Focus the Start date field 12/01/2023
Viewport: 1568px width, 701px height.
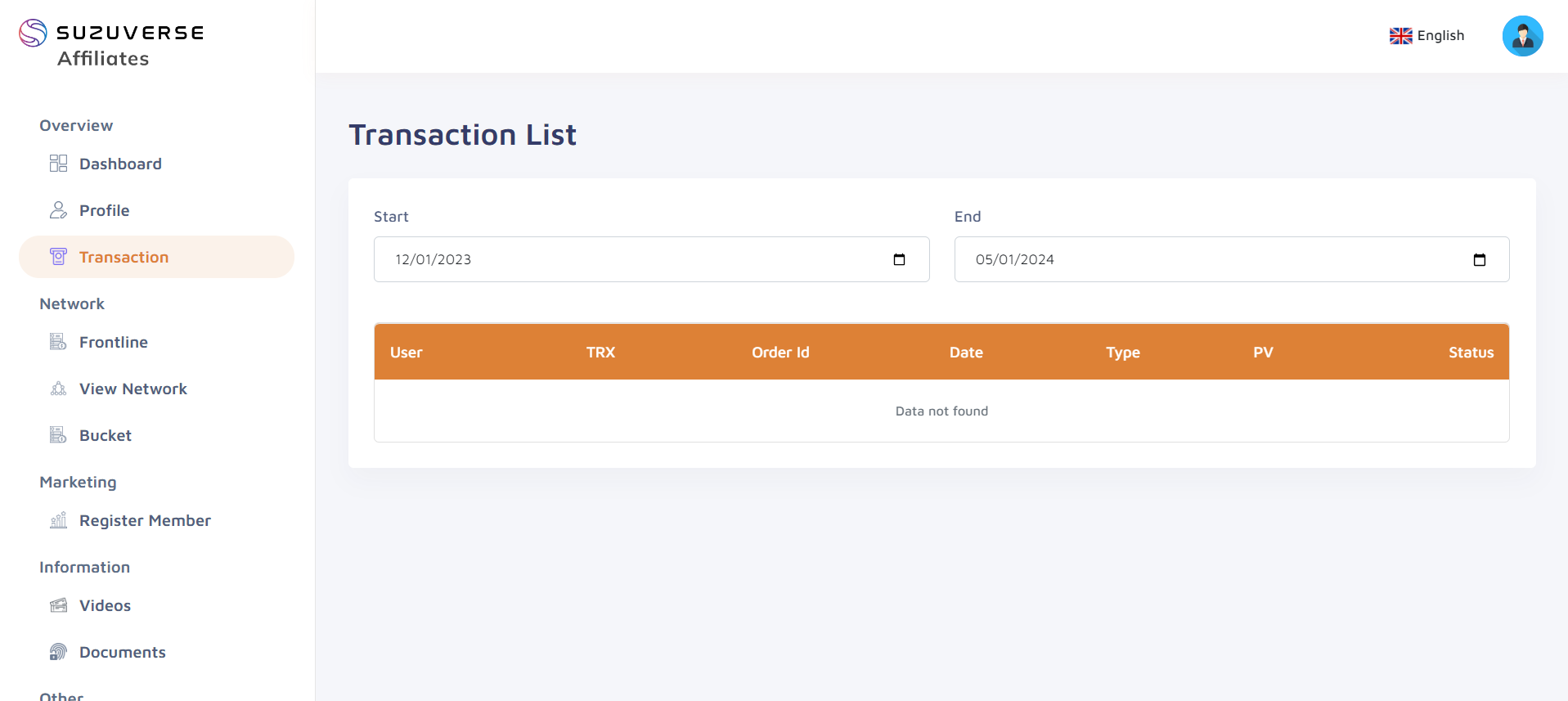651,259
